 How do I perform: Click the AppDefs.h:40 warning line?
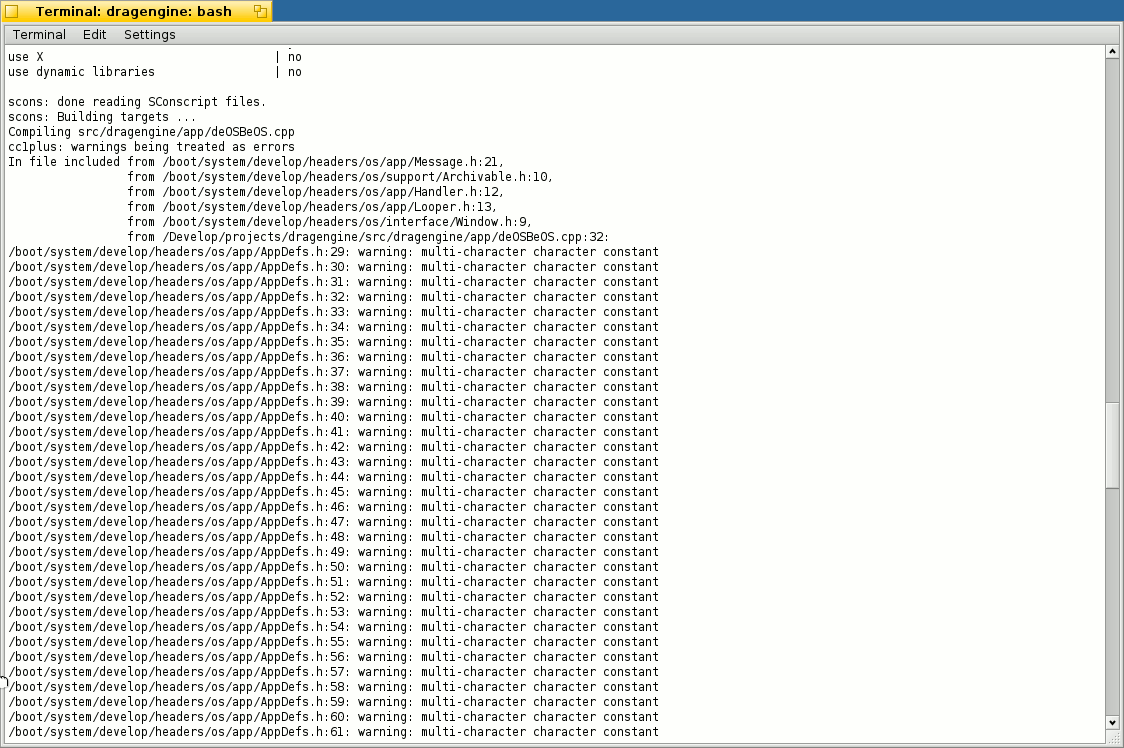point(333,417)
